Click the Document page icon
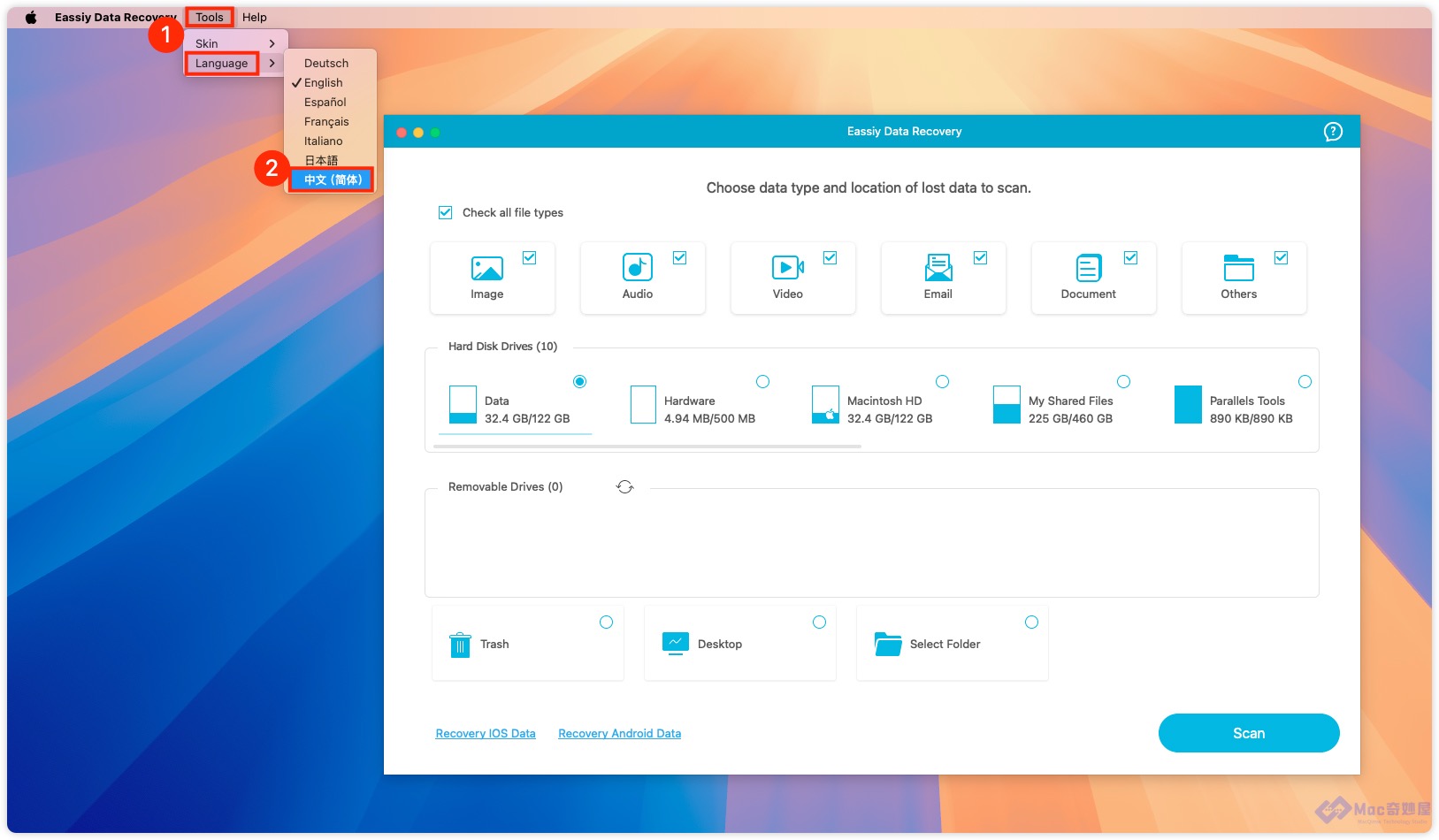The image size is (1439, 840). click(x=1089, y=267)
